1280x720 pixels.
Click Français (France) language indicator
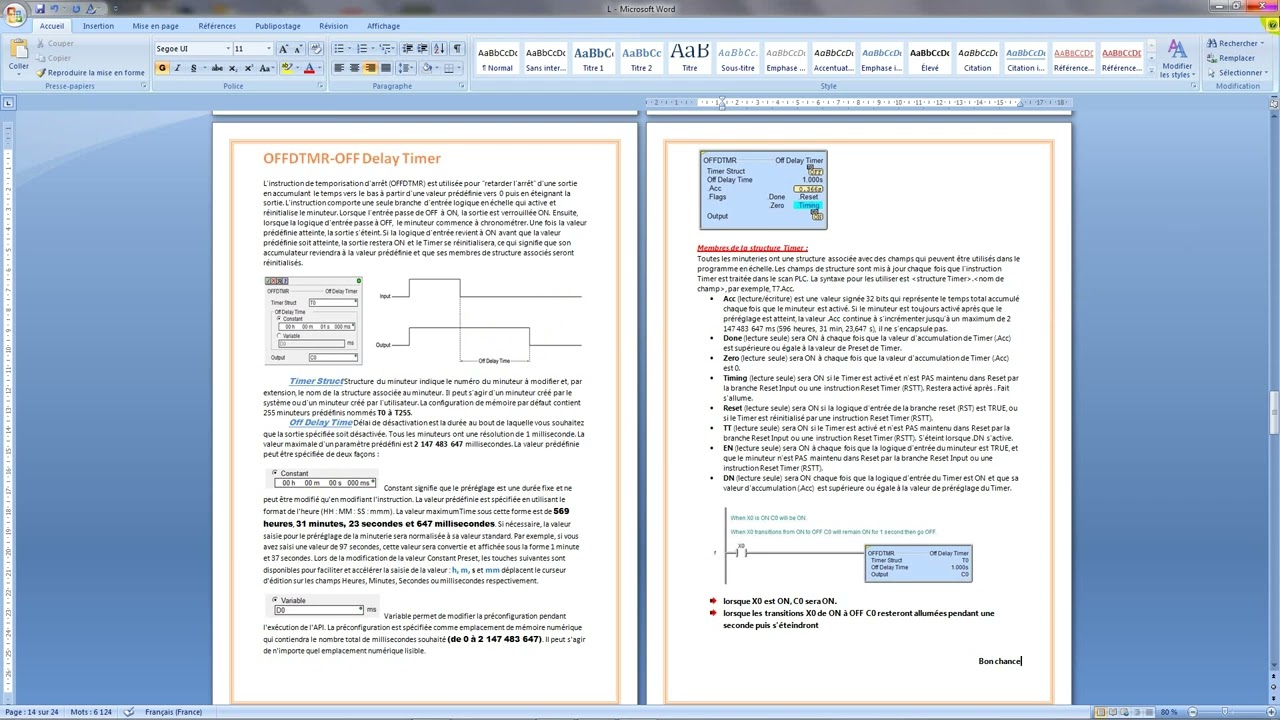[x=173, y=712]
